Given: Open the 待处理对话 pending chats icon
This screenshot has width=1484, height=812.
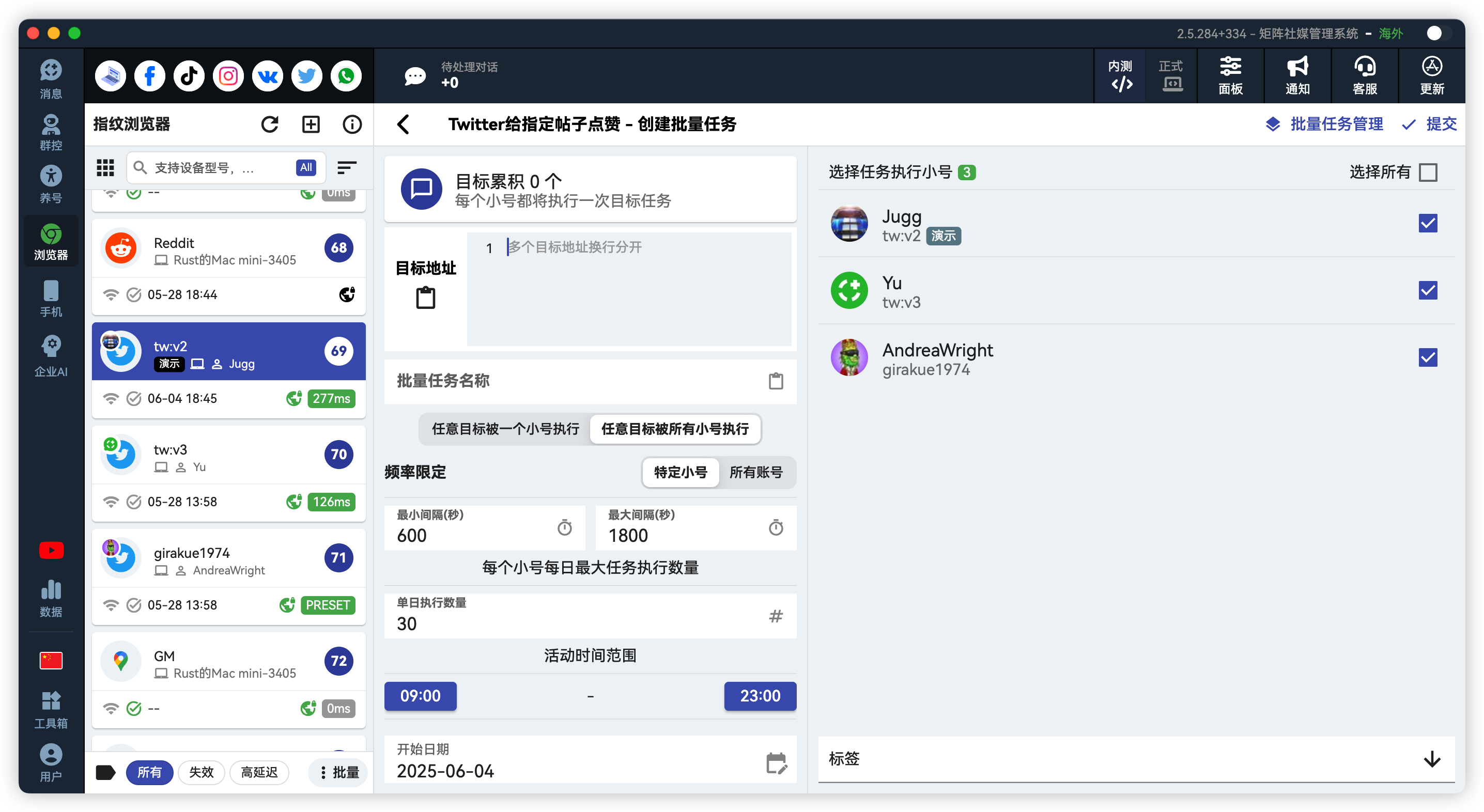Looking at the screenshot, I should click(x=415, y=75).
